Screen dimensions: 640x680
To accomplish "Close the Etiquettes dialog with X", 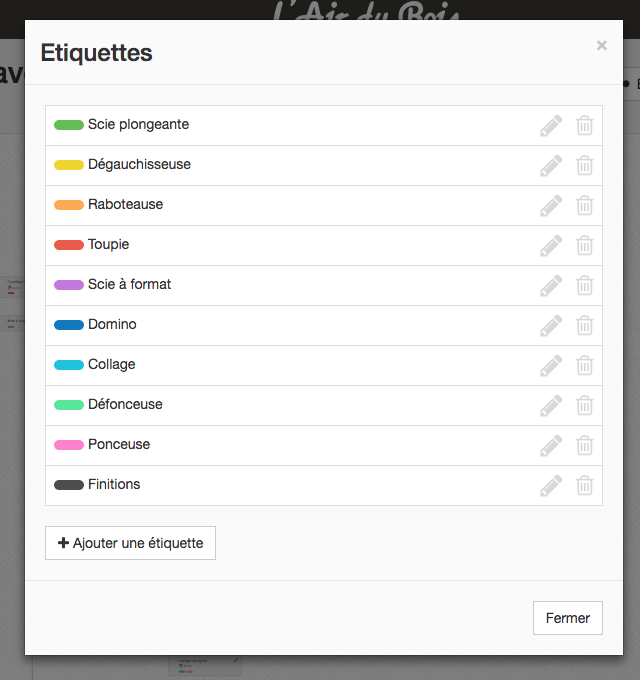I will click(x=601, y=45).
